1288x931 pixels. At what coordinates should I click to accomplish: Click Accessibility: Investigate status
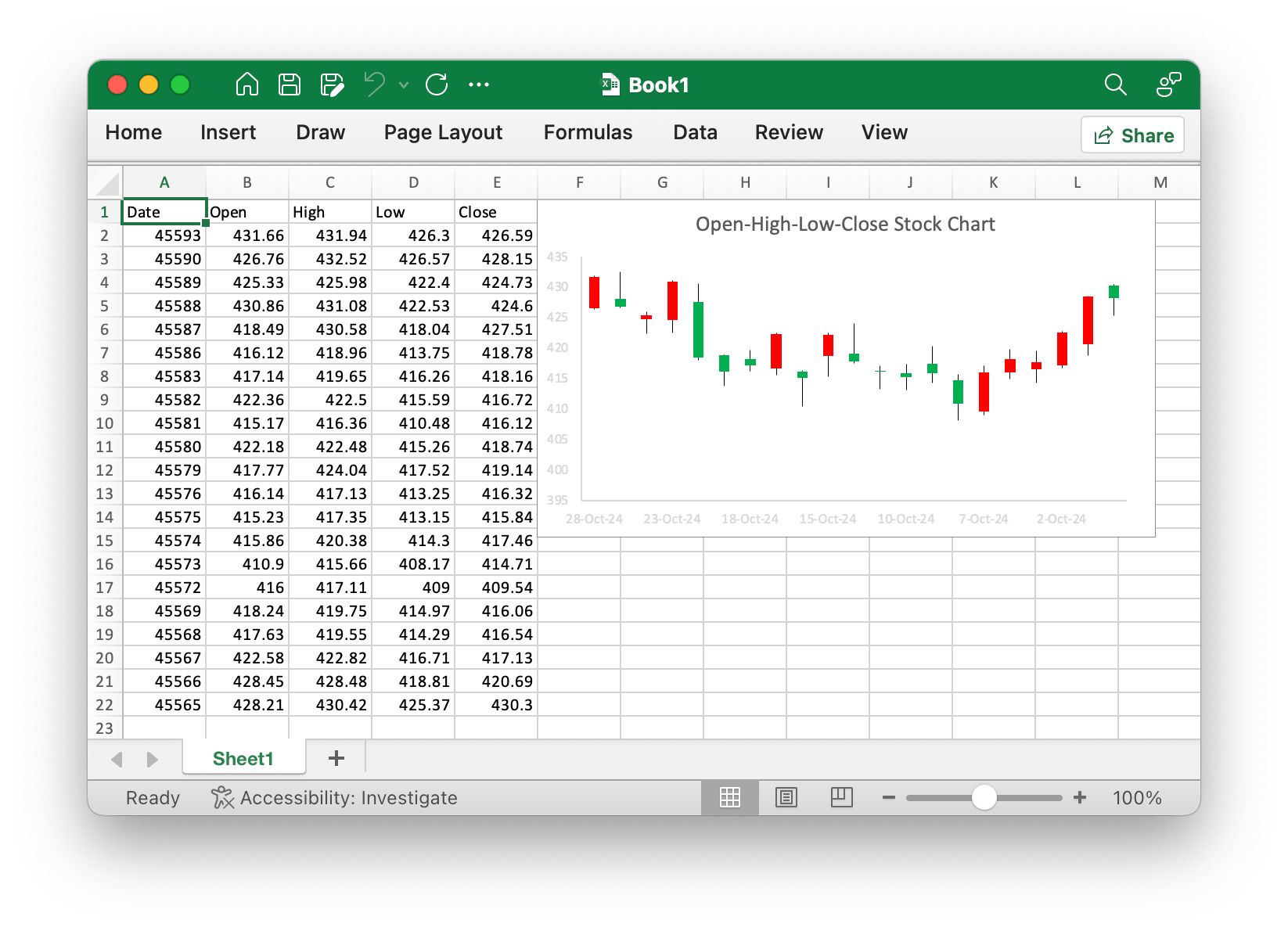click(x=348, y=798)
